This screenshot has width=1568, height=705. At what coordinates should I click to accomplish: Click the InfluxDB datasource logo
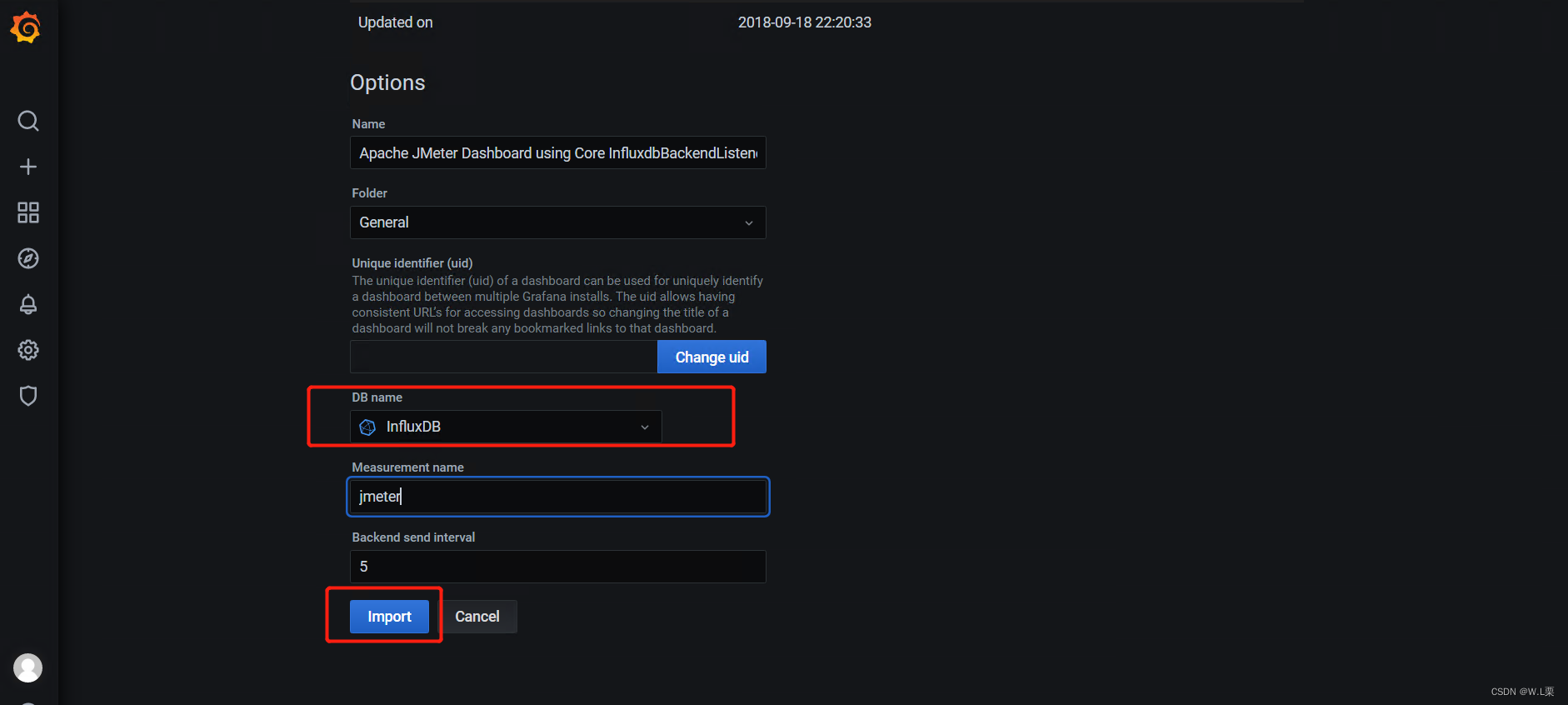point(367,427)
